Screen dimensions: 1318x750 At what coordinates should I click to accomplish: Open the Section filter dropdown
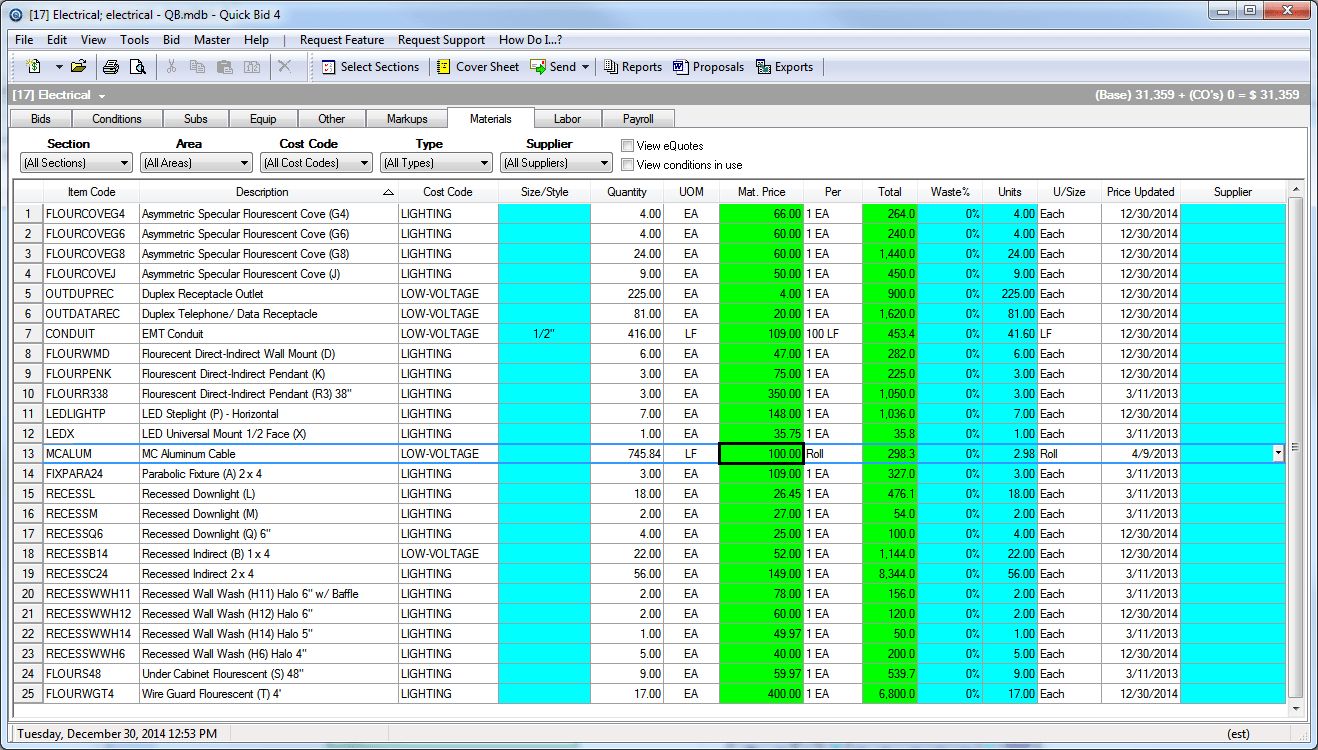pos(77,163)
